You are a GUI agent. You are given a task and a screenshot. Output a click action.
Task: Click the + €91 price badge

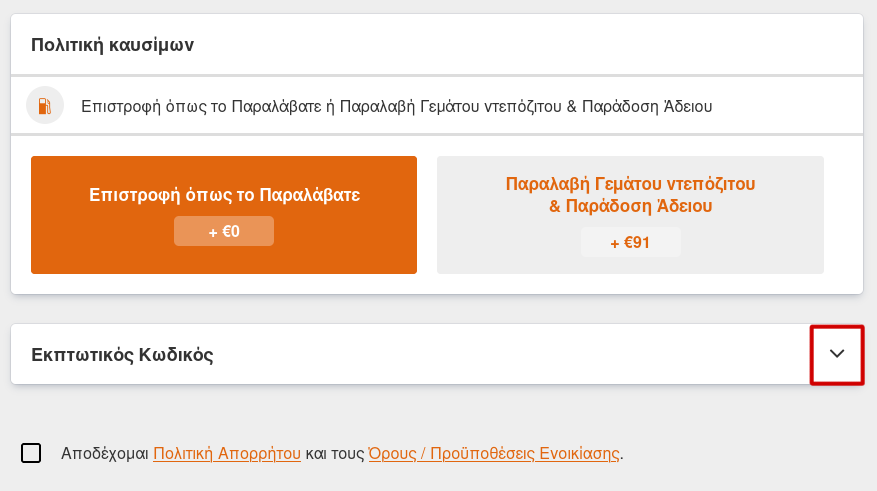click(630, 242)
